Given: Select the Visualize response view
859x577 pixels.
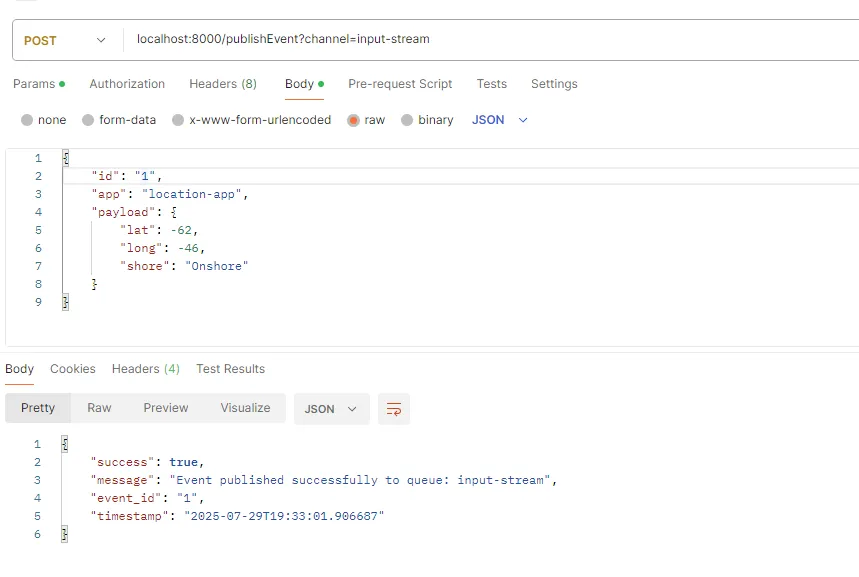Looking at the screenshot, I should (245, 408).
